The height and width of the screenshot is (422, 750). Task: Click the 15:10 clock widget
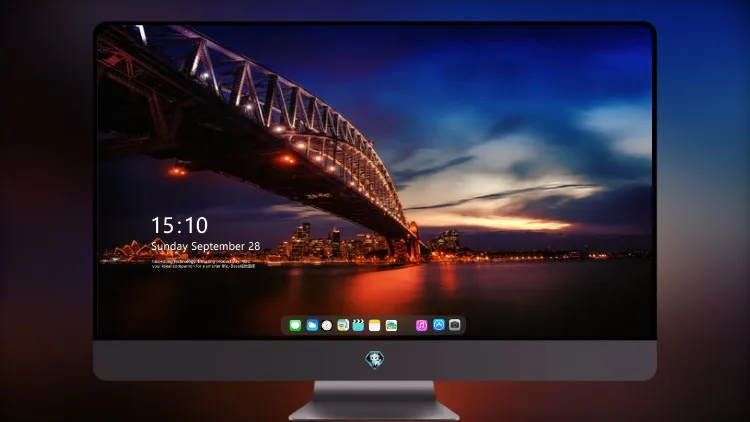click(179, 225)
